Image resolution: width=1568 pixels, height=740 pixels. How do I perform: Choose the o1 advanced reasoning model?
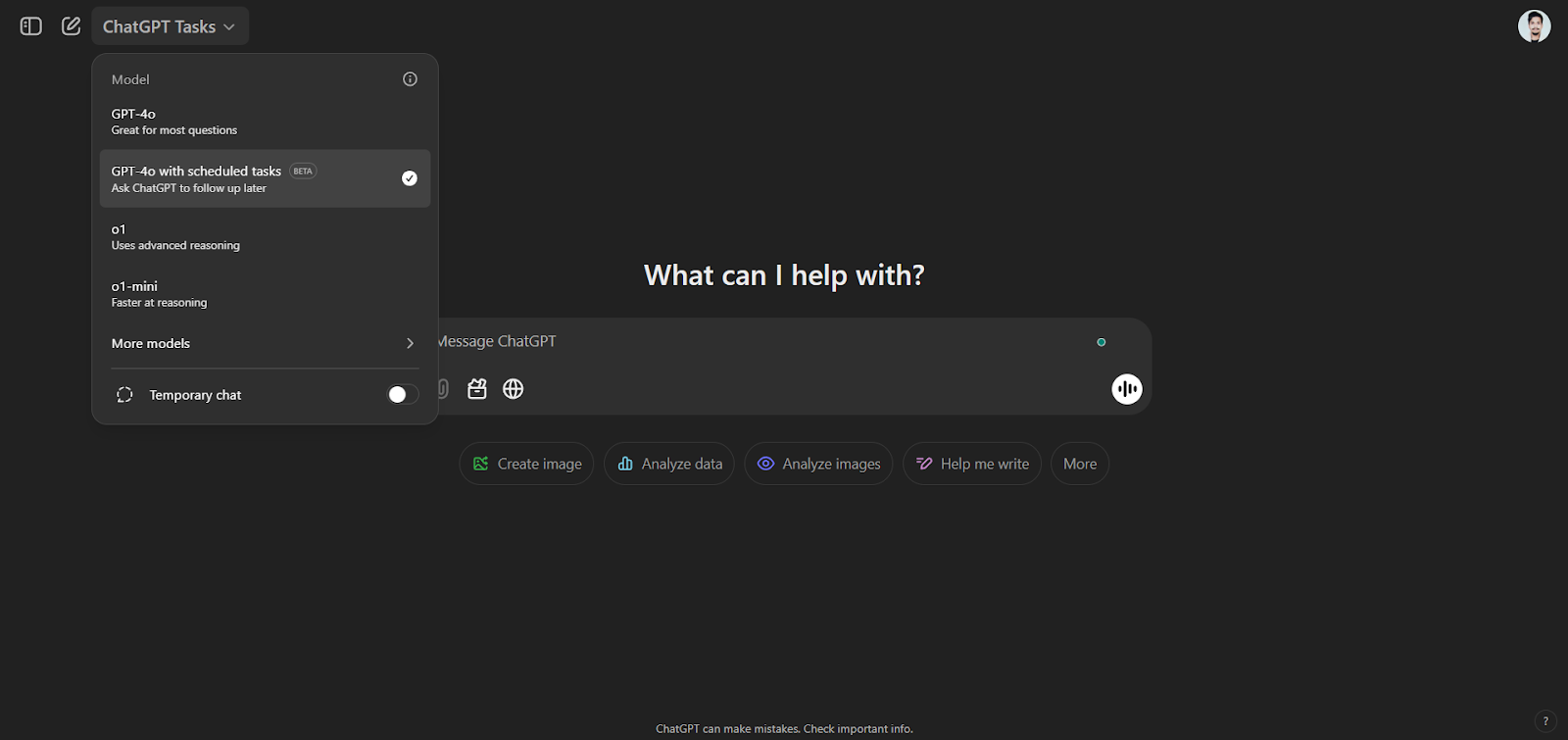[x=265, y=236]
